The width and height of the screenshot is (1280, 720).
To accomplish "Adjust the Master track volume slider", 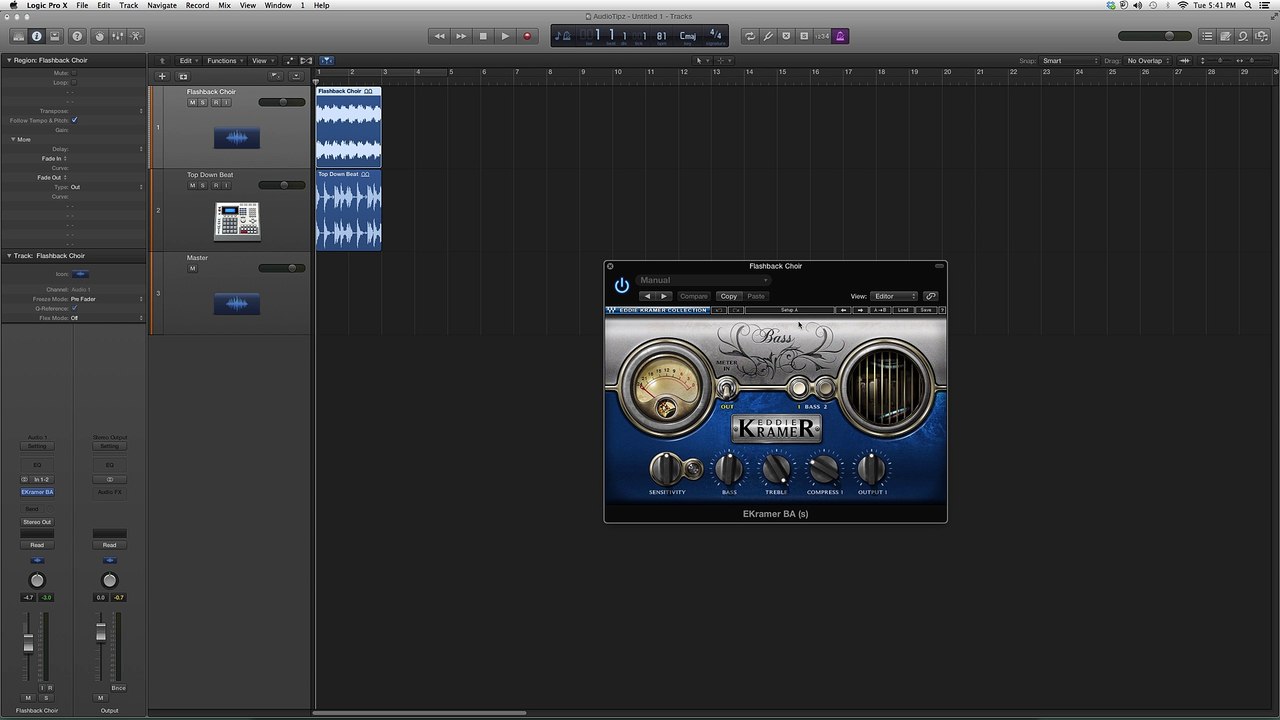I will tap(282, 268).
